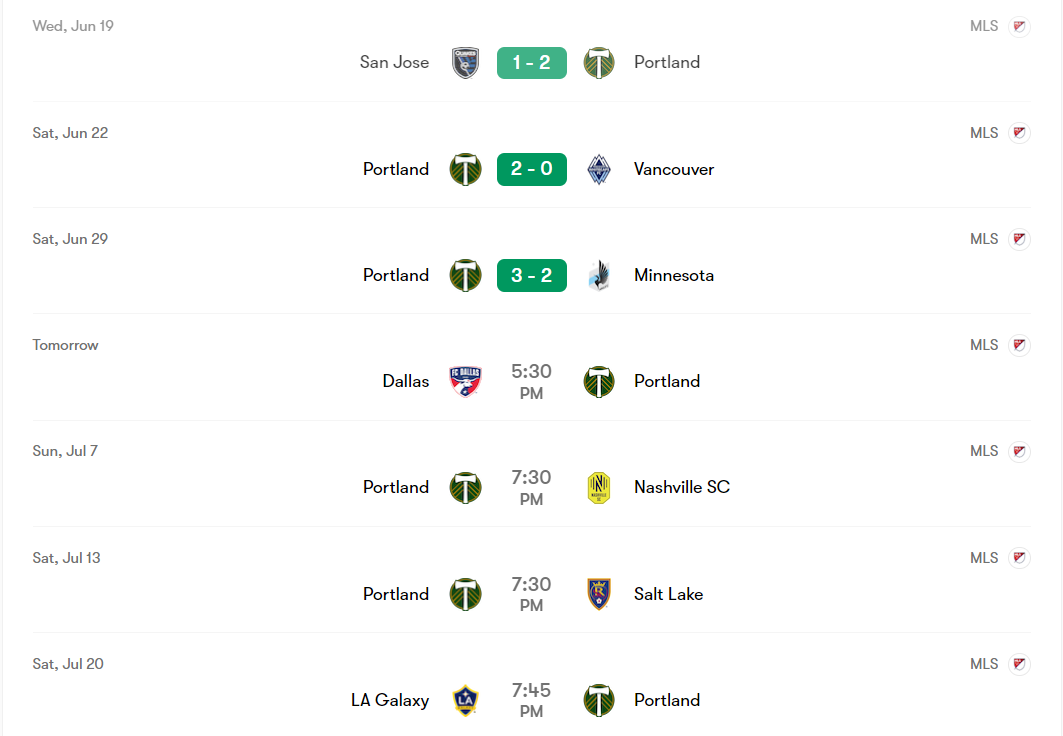Image resolution: width=1063 pixels, height=736 pixels.
Task: Click the FC Dallas crest
Action: [x=465, y=381]
